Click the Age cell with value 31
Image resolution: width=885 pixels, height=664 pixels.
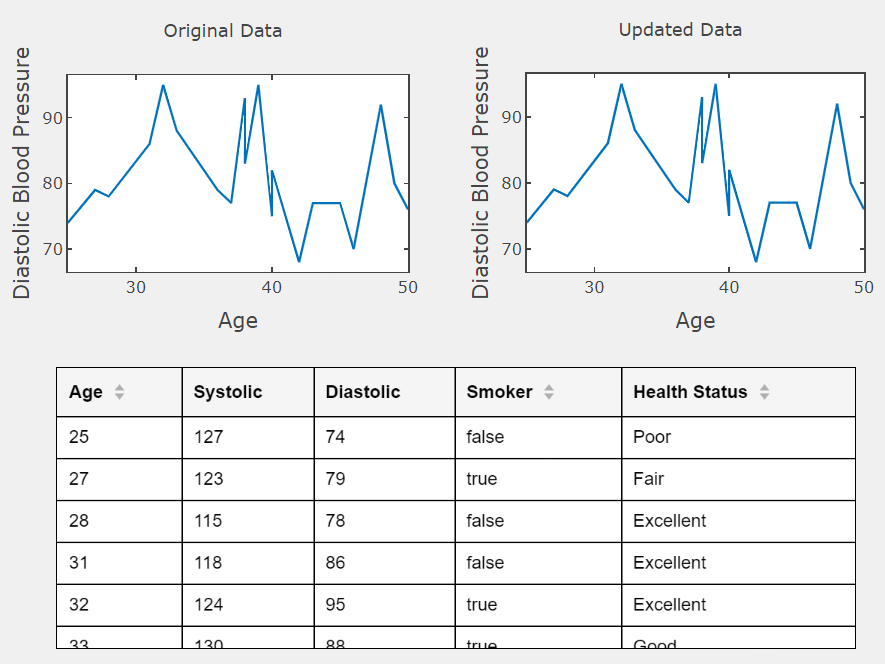119,563
